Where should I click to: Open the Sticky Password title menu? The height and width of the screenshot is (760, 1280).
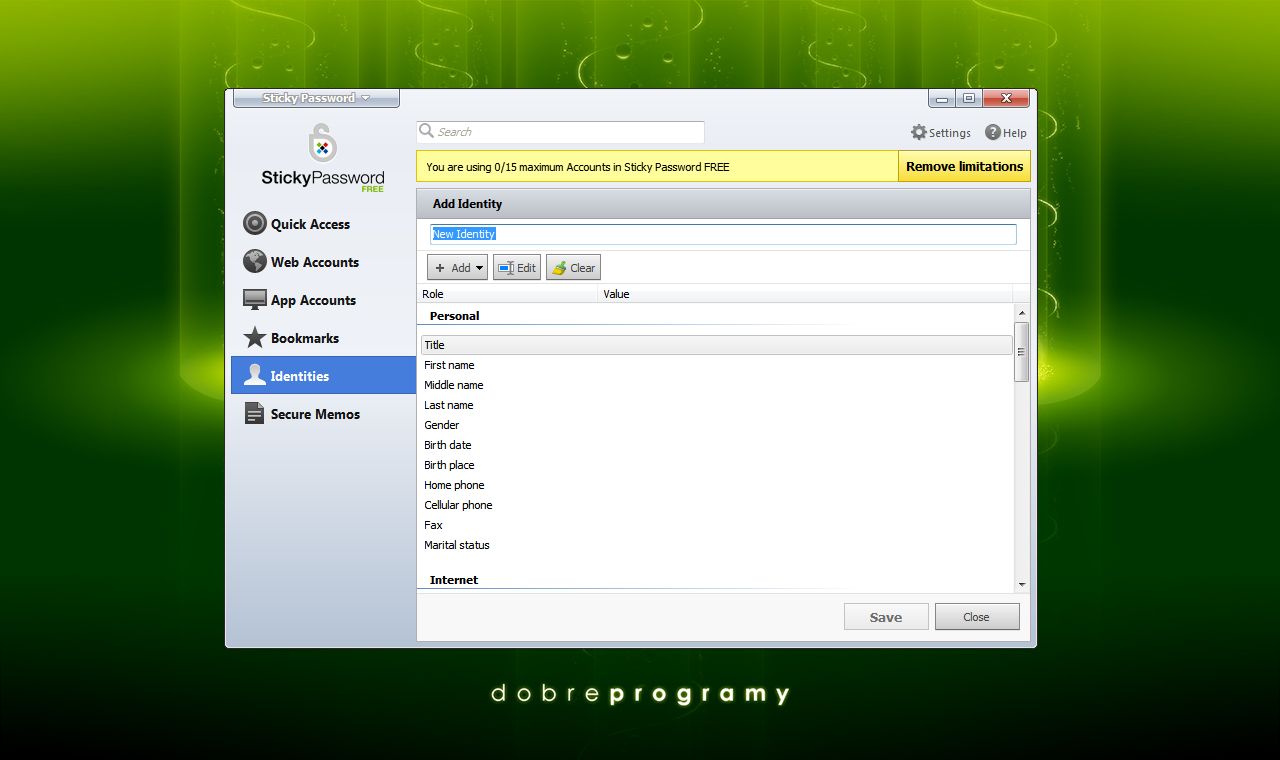click(316, 98)
